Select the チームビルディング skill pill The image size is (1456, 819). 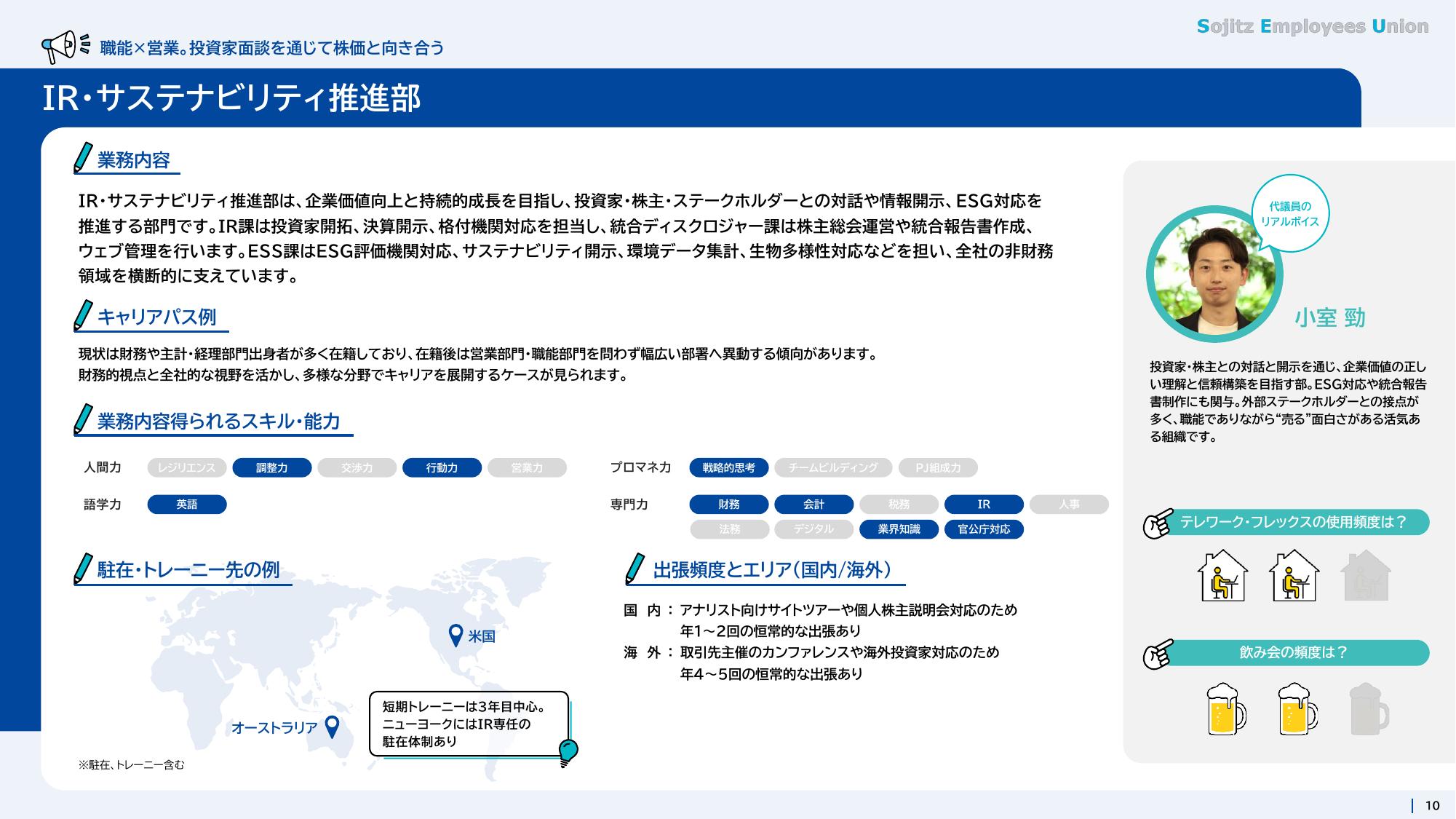(x=833, y=467)
